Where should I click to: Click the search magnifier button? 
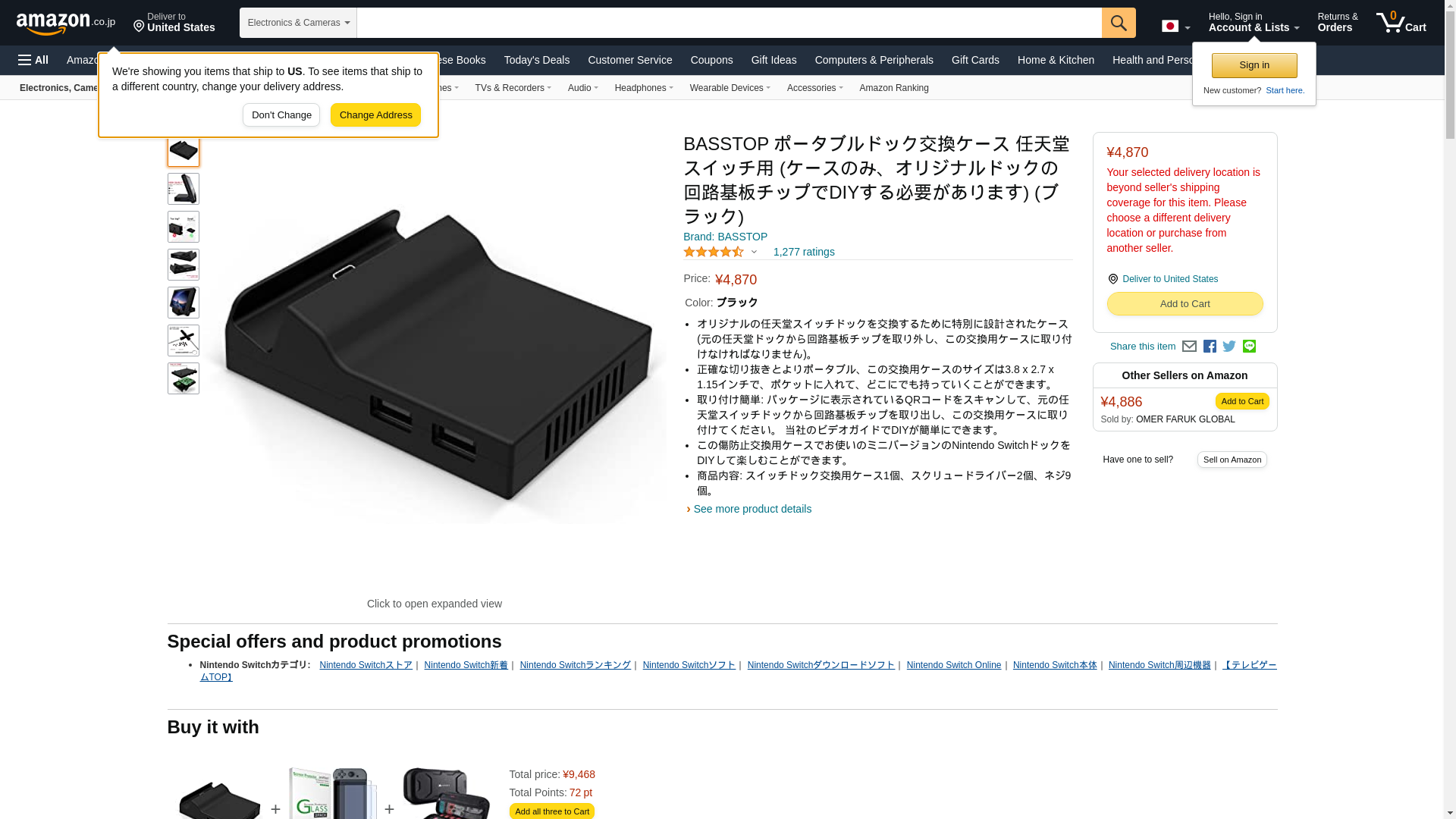pos(1119,23)
